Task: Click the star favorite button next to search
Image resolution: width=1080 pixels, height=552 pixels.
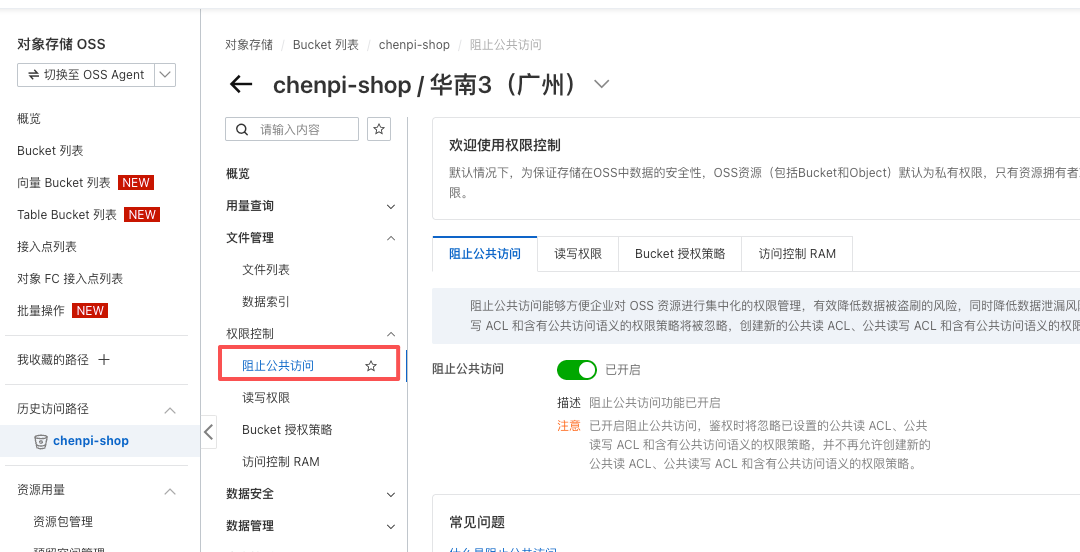Action: (x=379, y=129)
